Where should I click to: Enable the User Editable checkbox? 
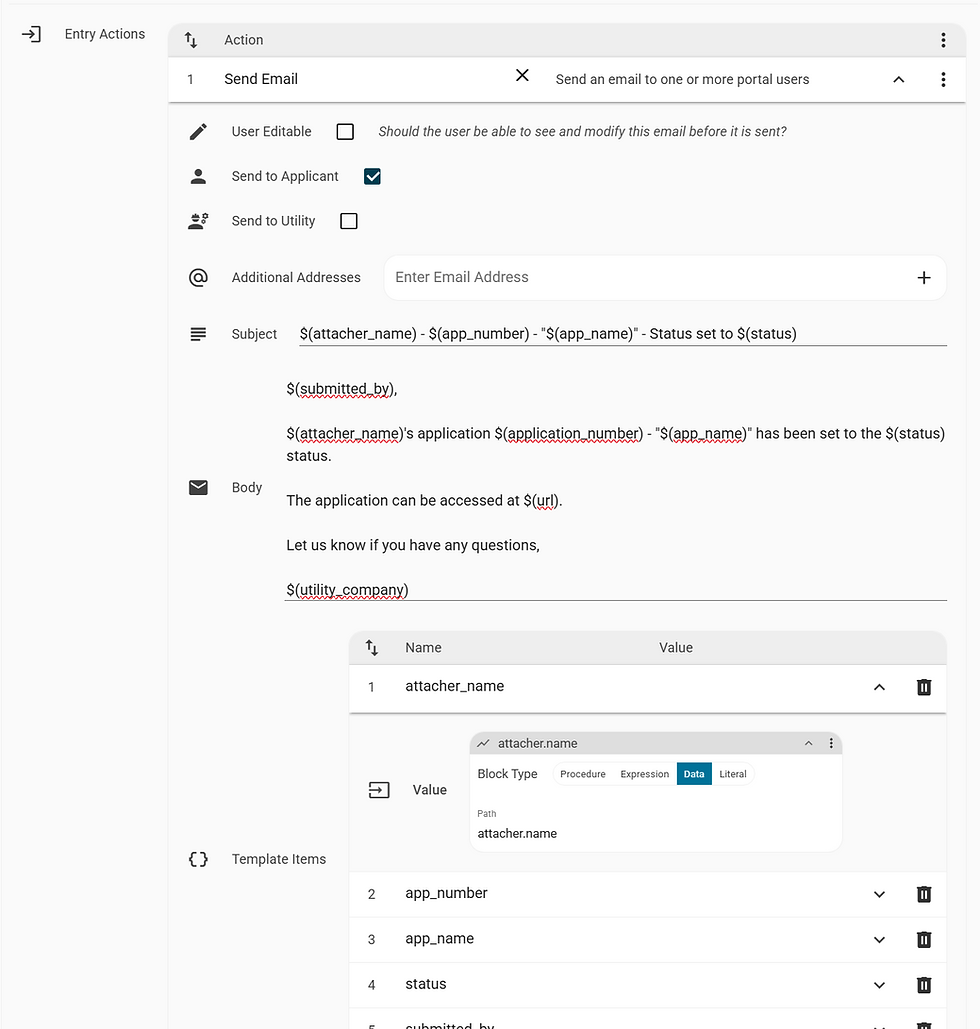pos(345,132)
